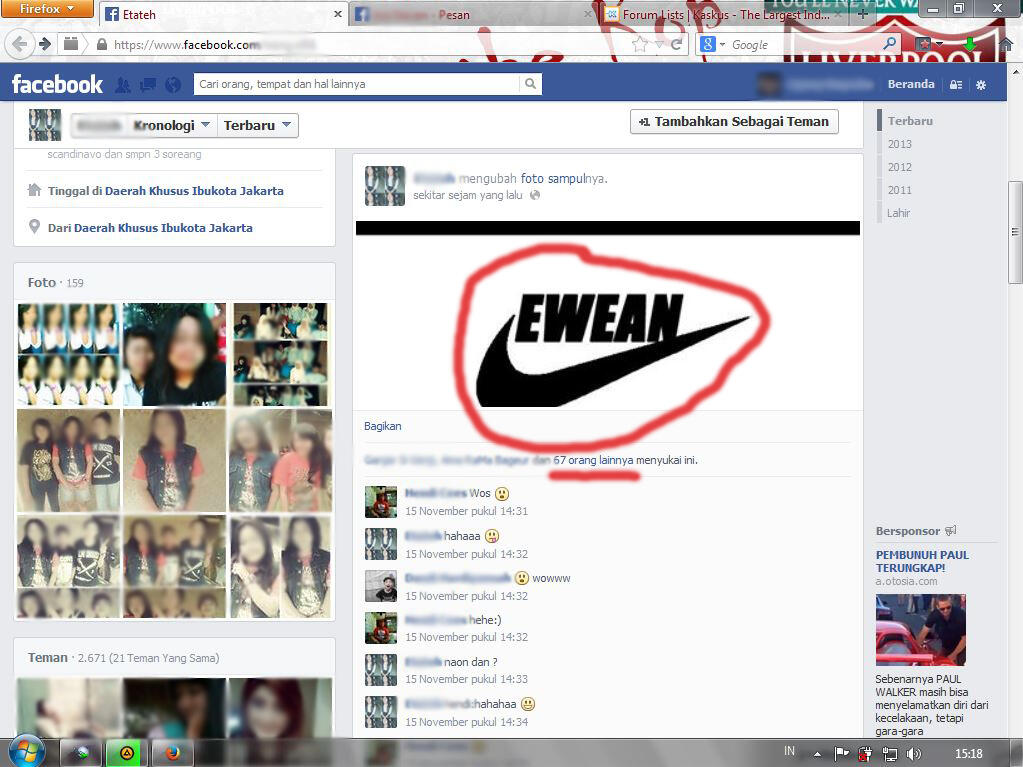Open the Action Center flag icon
Screen dimensions: 1023x767
[842, 754]
